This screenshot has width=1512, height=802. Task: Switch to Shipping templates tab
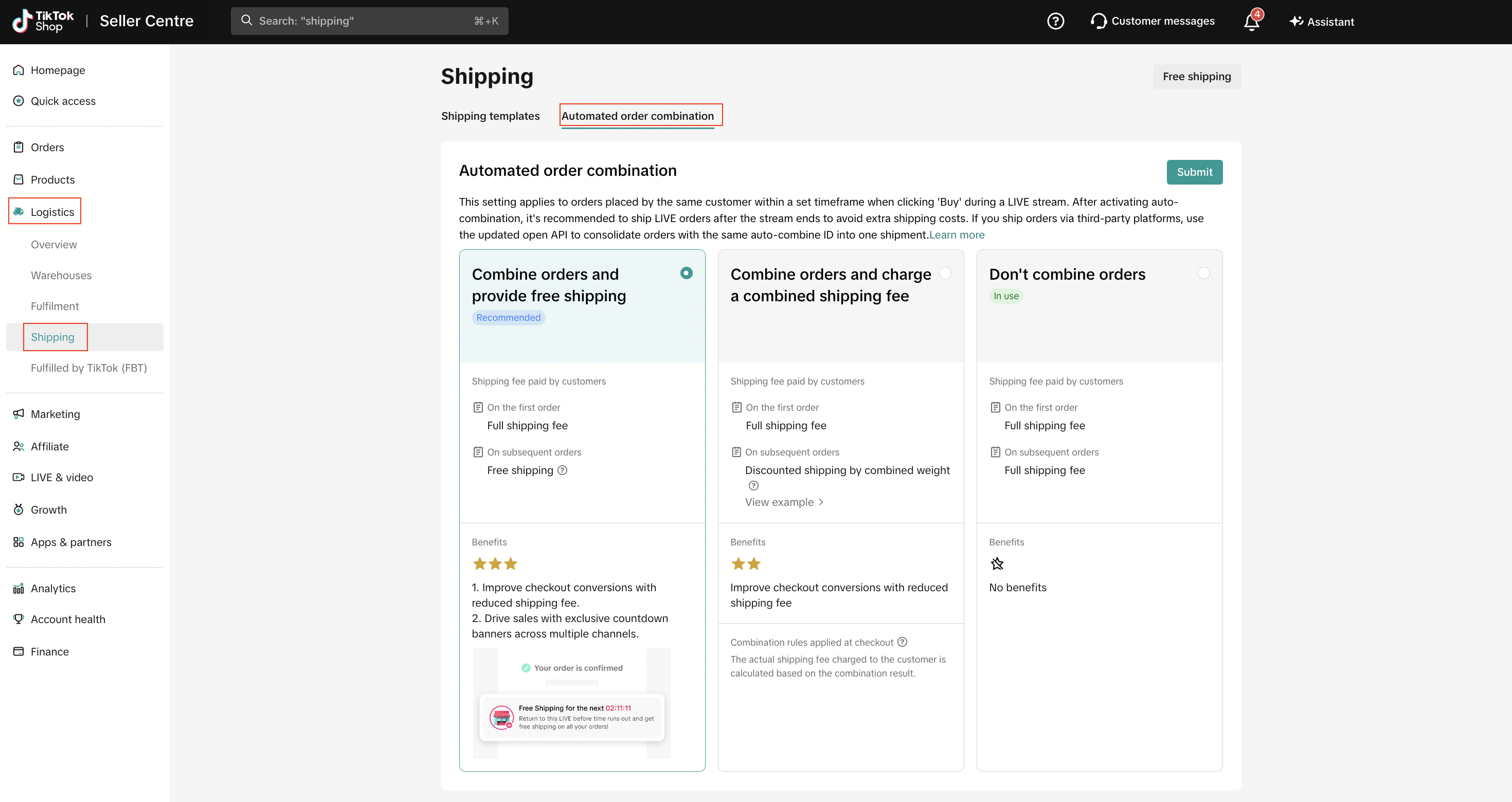coord(490,116)
